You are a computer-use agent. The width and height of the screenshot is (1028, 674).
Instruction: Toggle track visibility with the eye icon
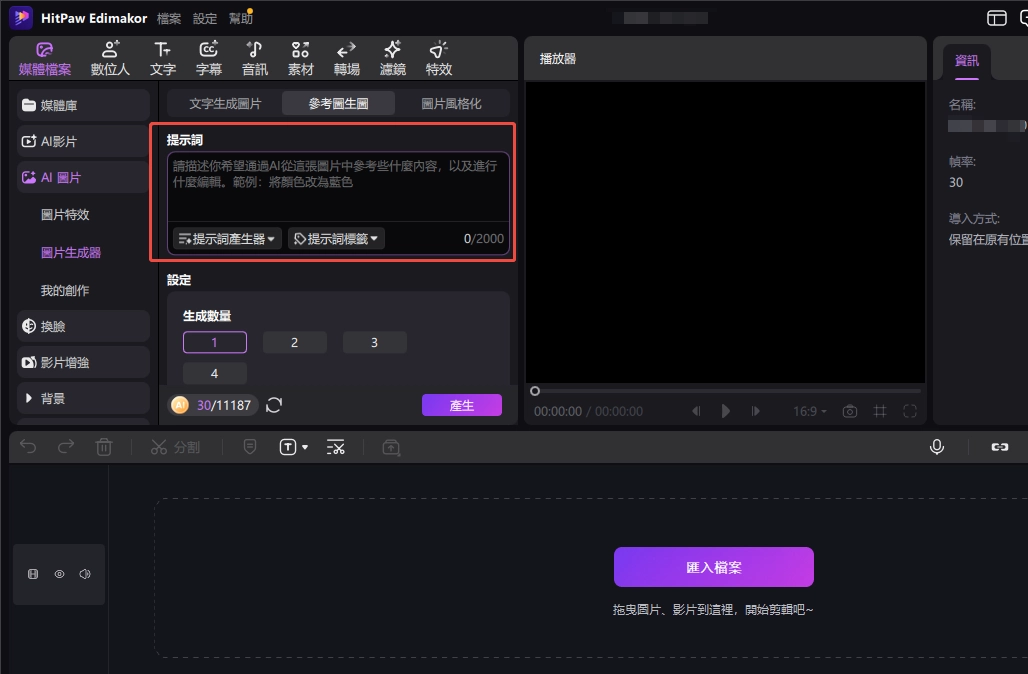pyautogui.click(x=59, y=573)
